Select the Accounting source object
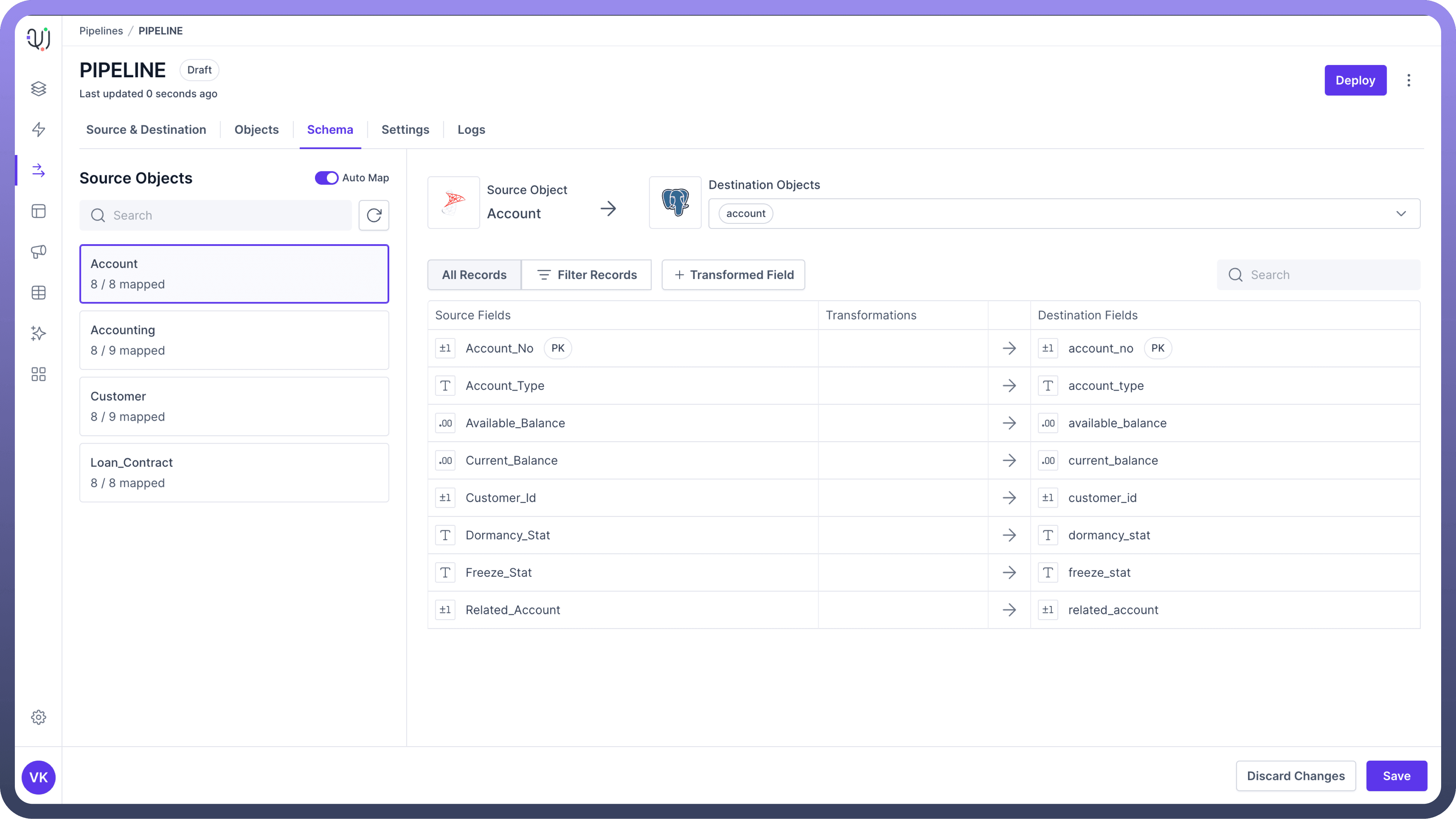Image resolution: width=1456 pixels, height=819 pixels. [x=234, y=340]
